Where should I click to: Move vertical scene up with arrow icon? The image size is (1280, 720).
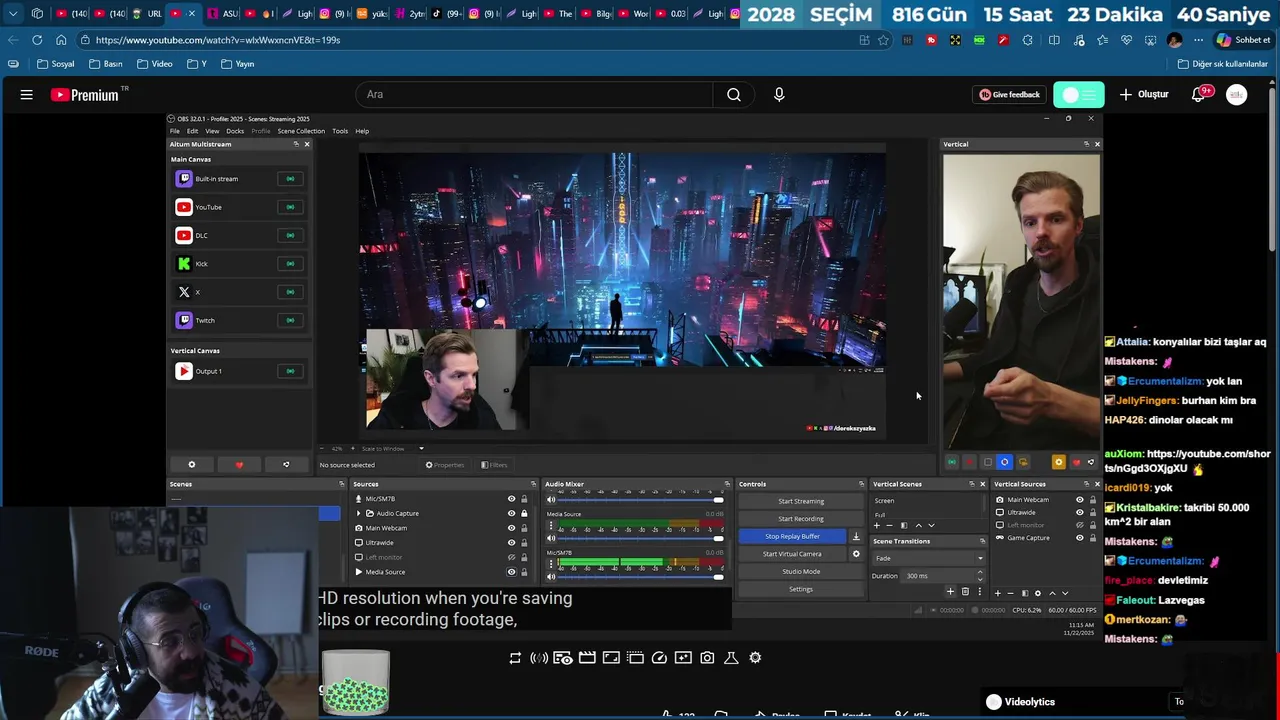coord(918,525)
